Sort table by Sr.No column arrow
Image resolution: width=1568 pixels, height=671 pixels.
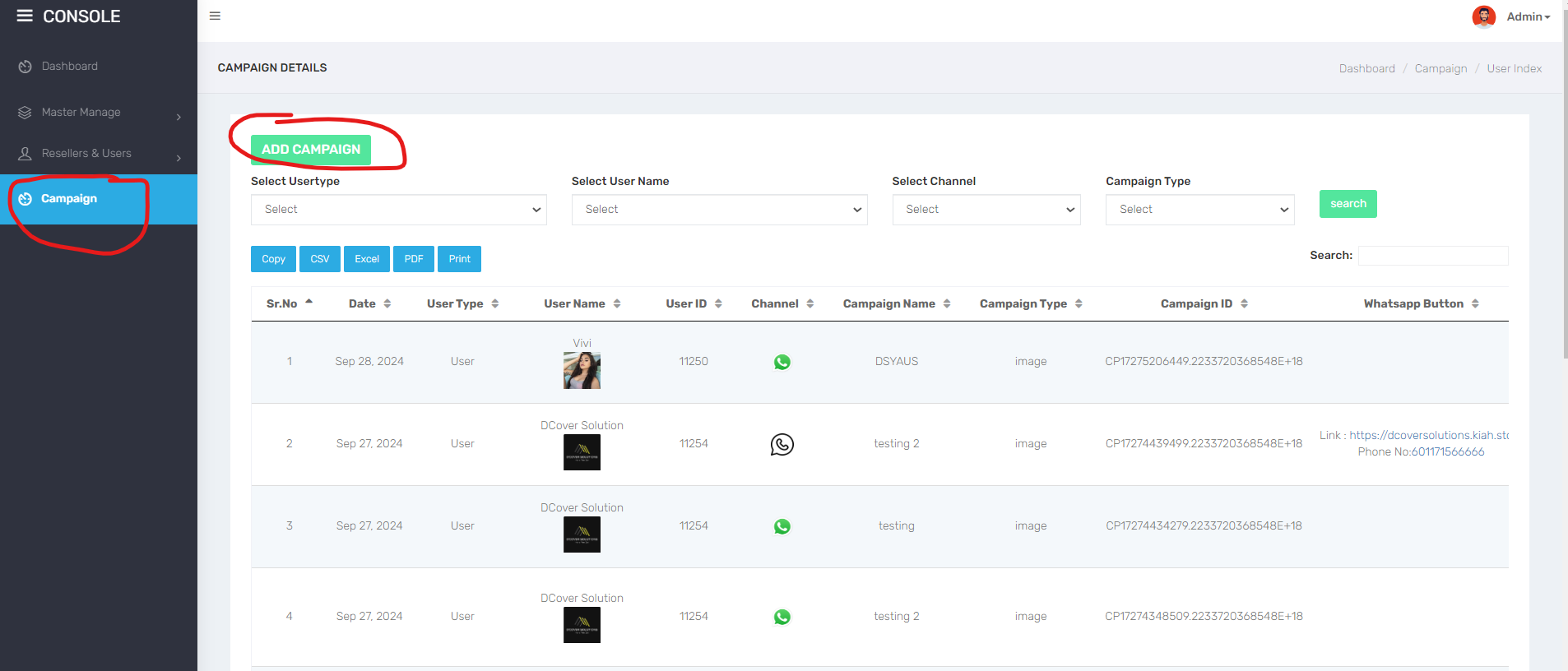(308, 303)
